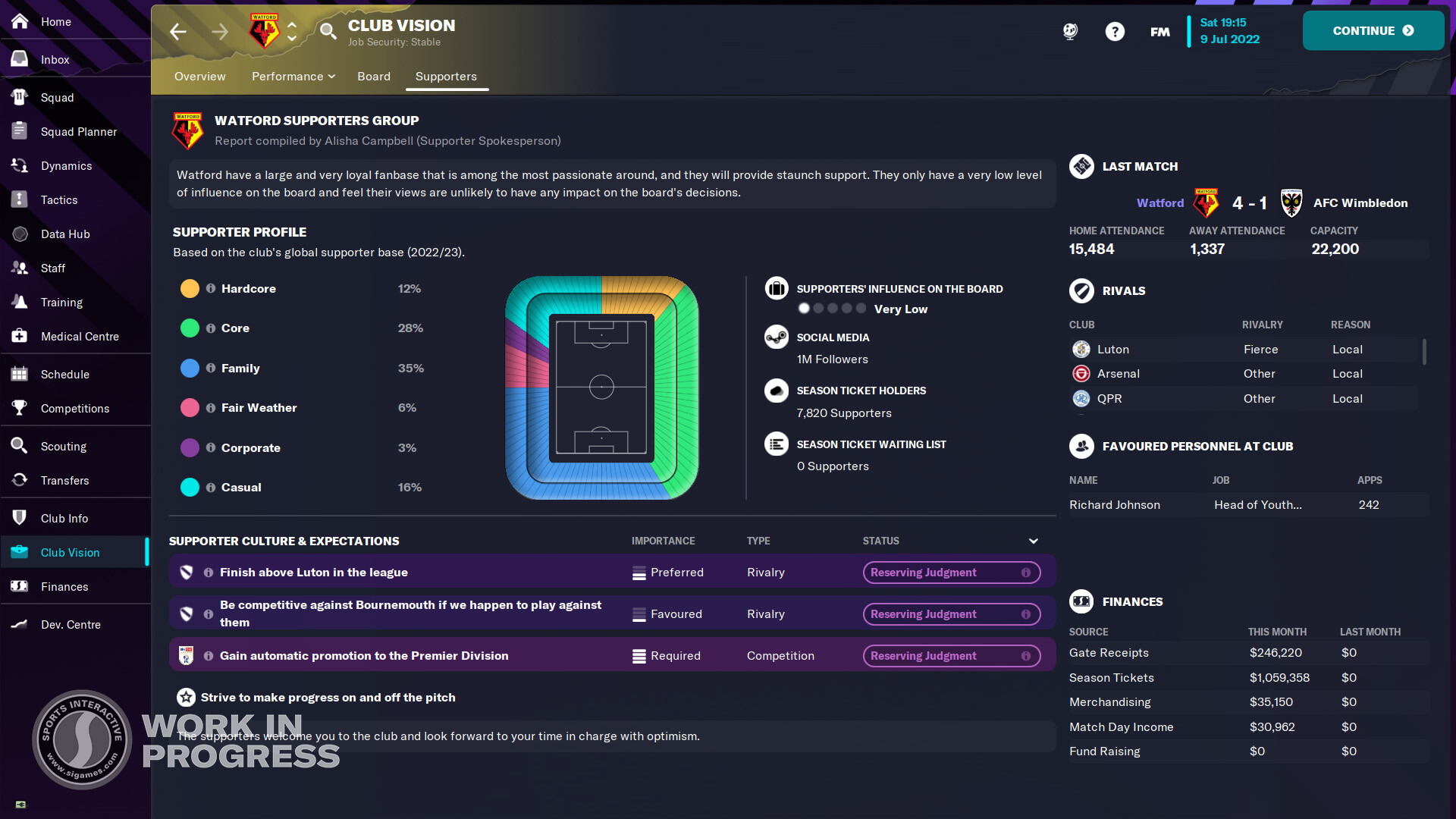Screen dimensions: 1456x819
Task: Click the Rivals section icon
Action: (1080, 291)
